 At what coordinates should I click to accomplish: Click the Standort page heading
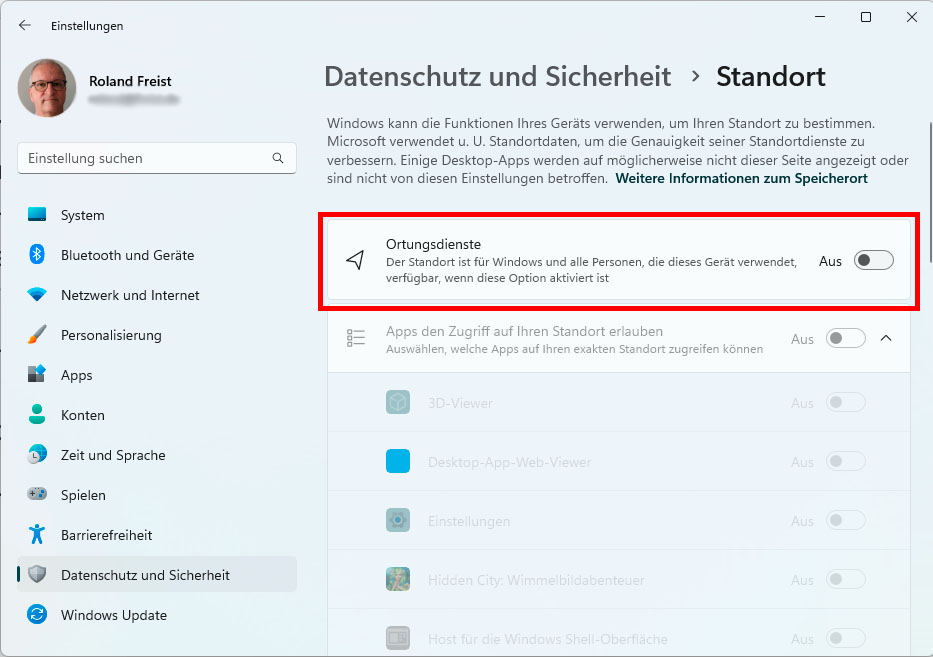[771, 77]
